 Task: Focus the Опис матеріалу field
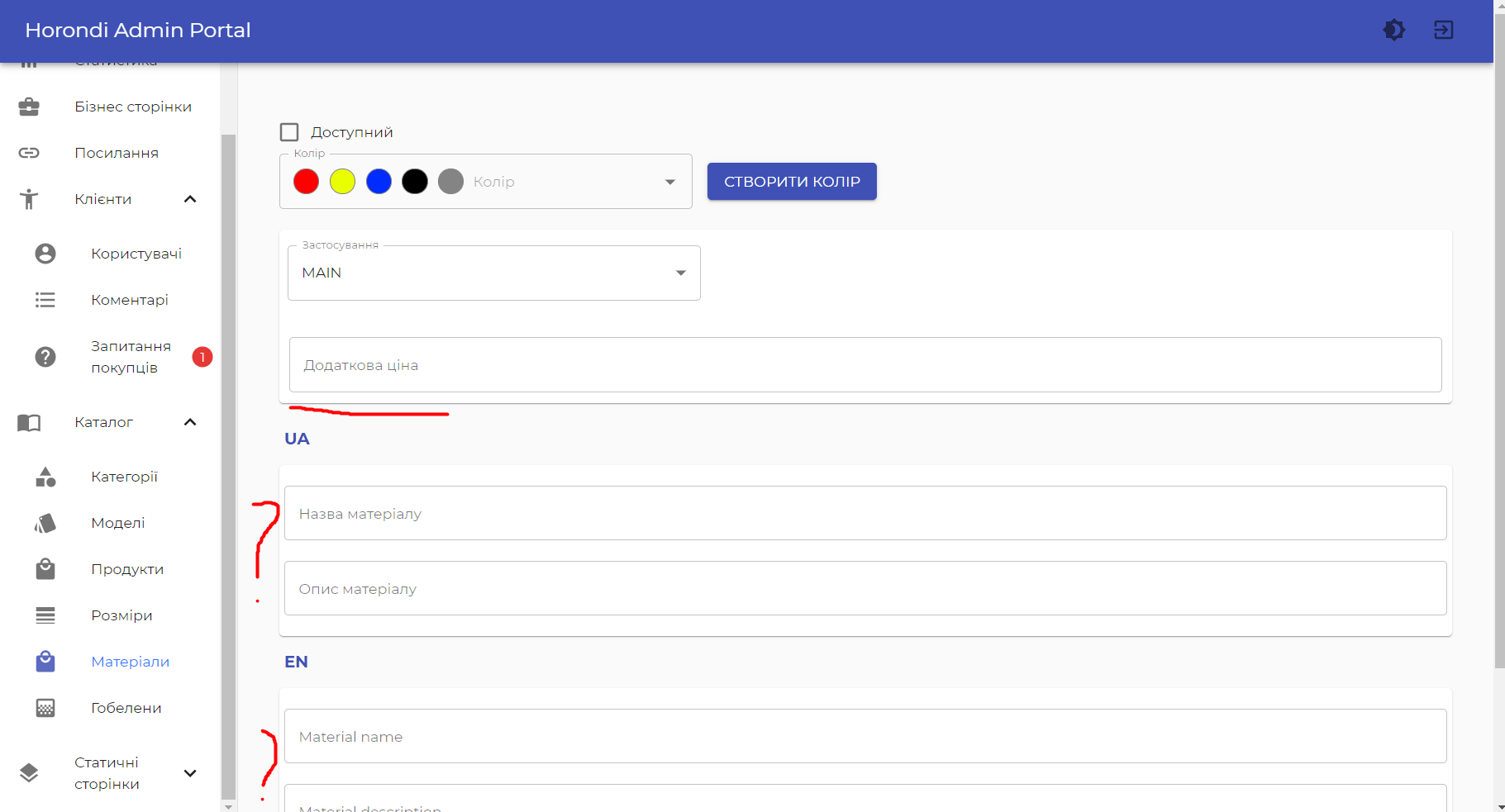click(x=865, y=588)
